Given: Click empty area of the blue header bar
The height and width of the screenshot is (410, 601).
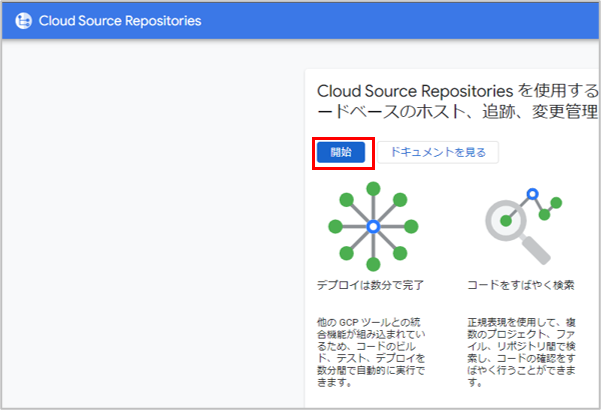Looking at the screenshot, I should point(400,21).
